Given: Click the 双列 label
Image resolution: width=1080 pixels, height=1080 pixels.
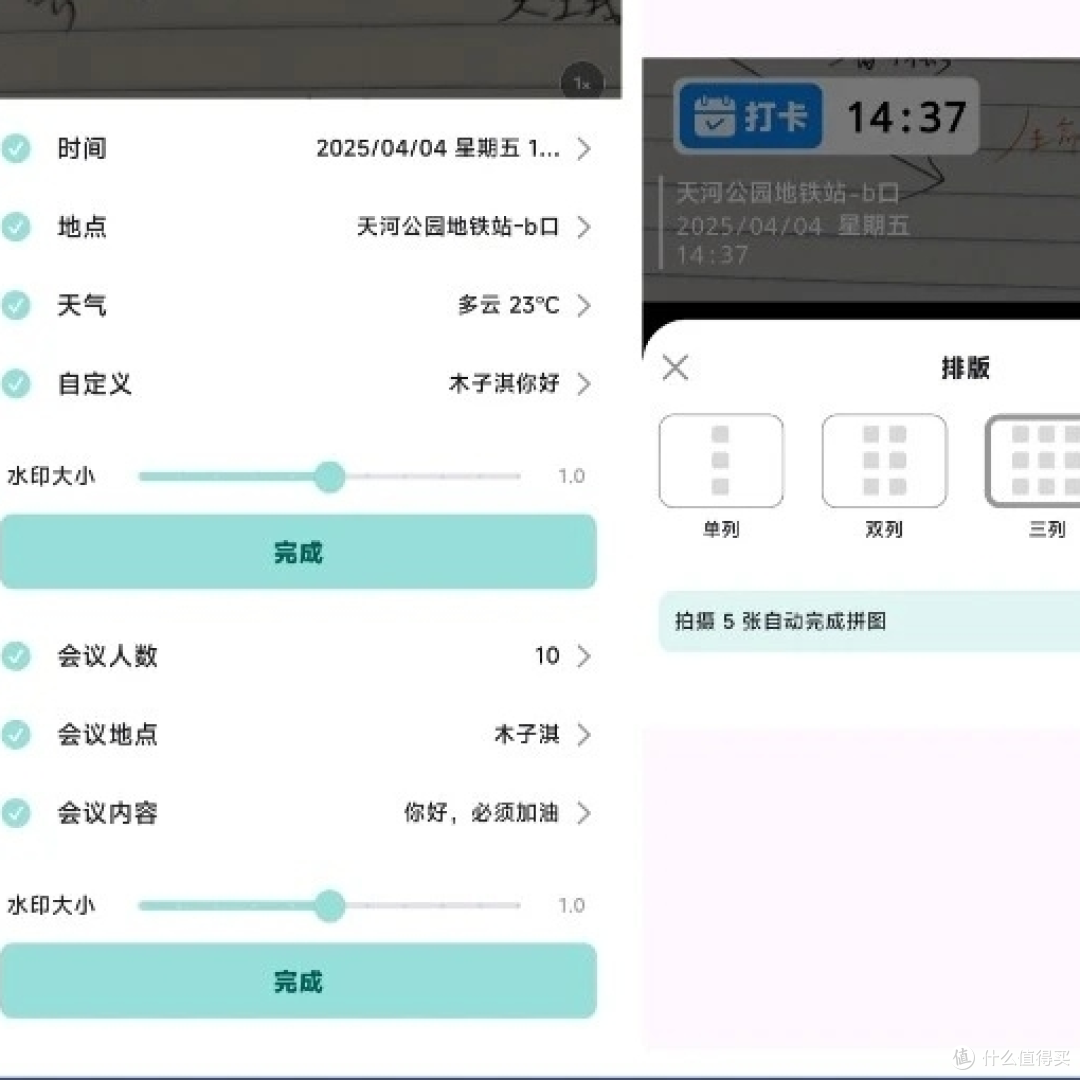Looking at the screenshot, I should (884, 530).
